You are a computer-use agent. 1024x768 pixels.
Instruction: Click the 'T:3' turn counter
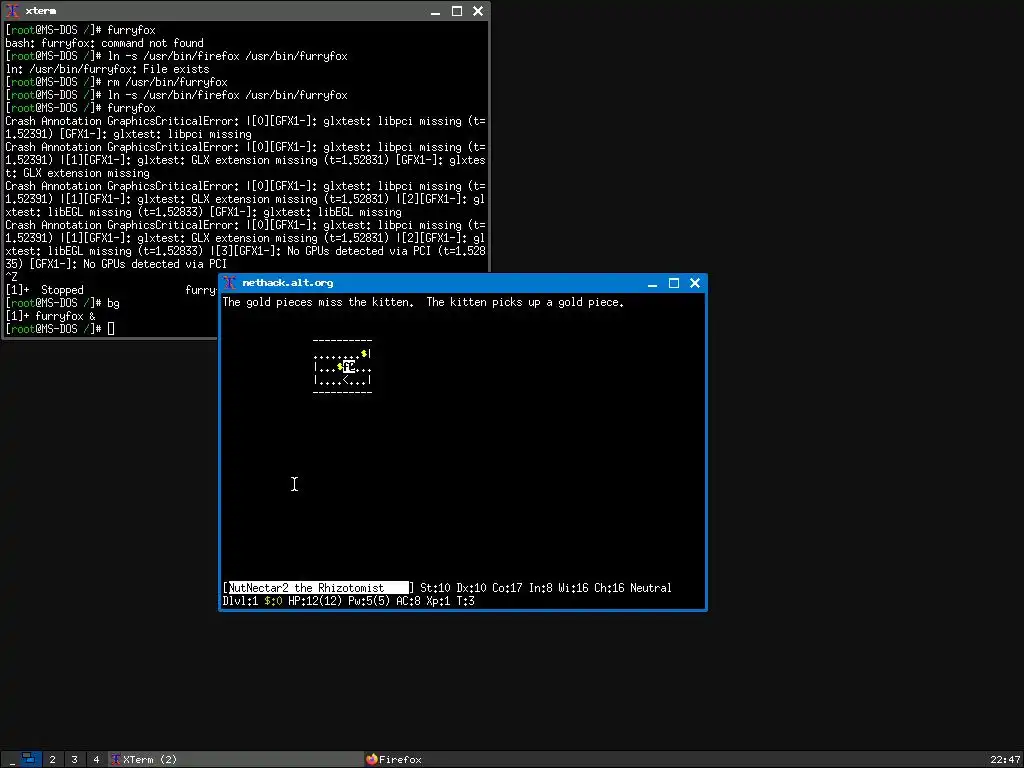click(x=465, y=601)
